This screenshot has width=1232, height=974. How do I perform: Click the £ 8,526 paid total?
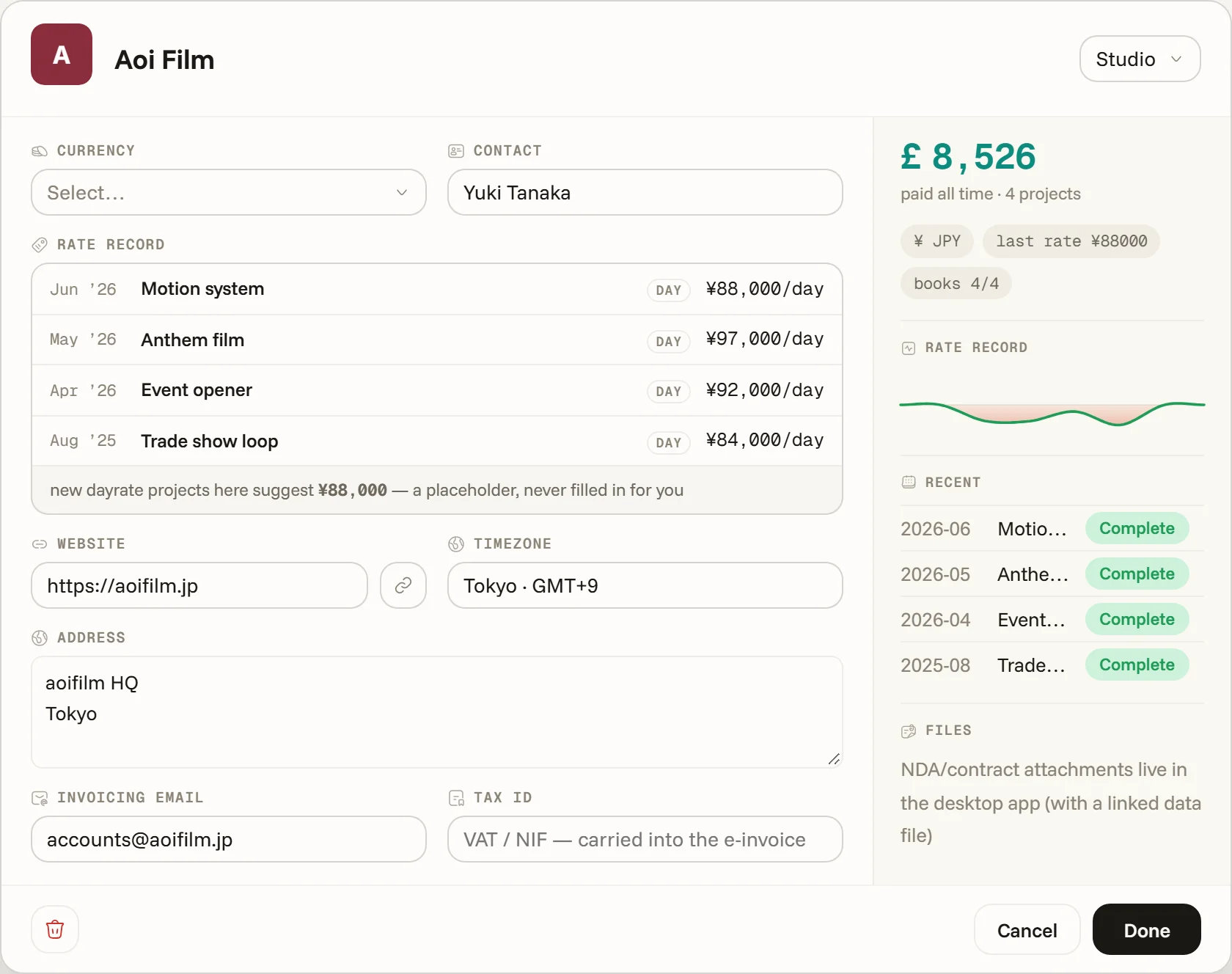click(x=968, y=157)
